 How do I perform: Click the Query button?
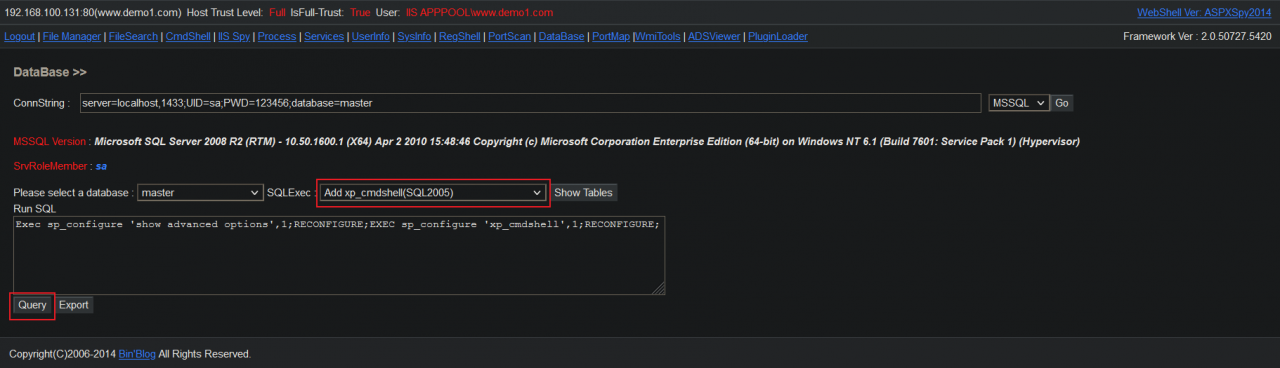point(32,305)
